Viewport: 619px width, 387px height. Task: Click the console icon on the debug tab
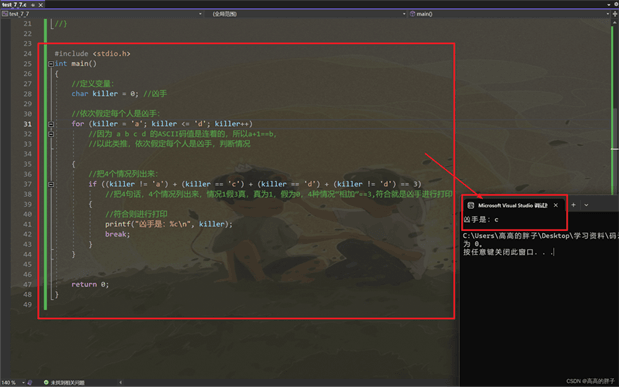click(x=471, y=205)
